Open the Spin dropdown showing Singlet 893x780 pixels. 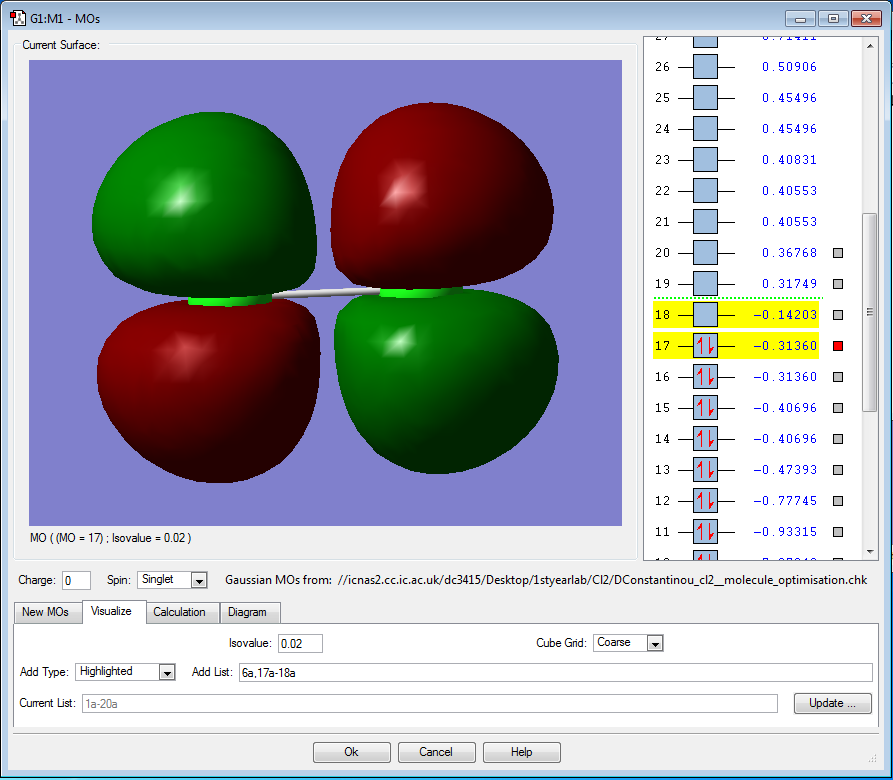198,580
